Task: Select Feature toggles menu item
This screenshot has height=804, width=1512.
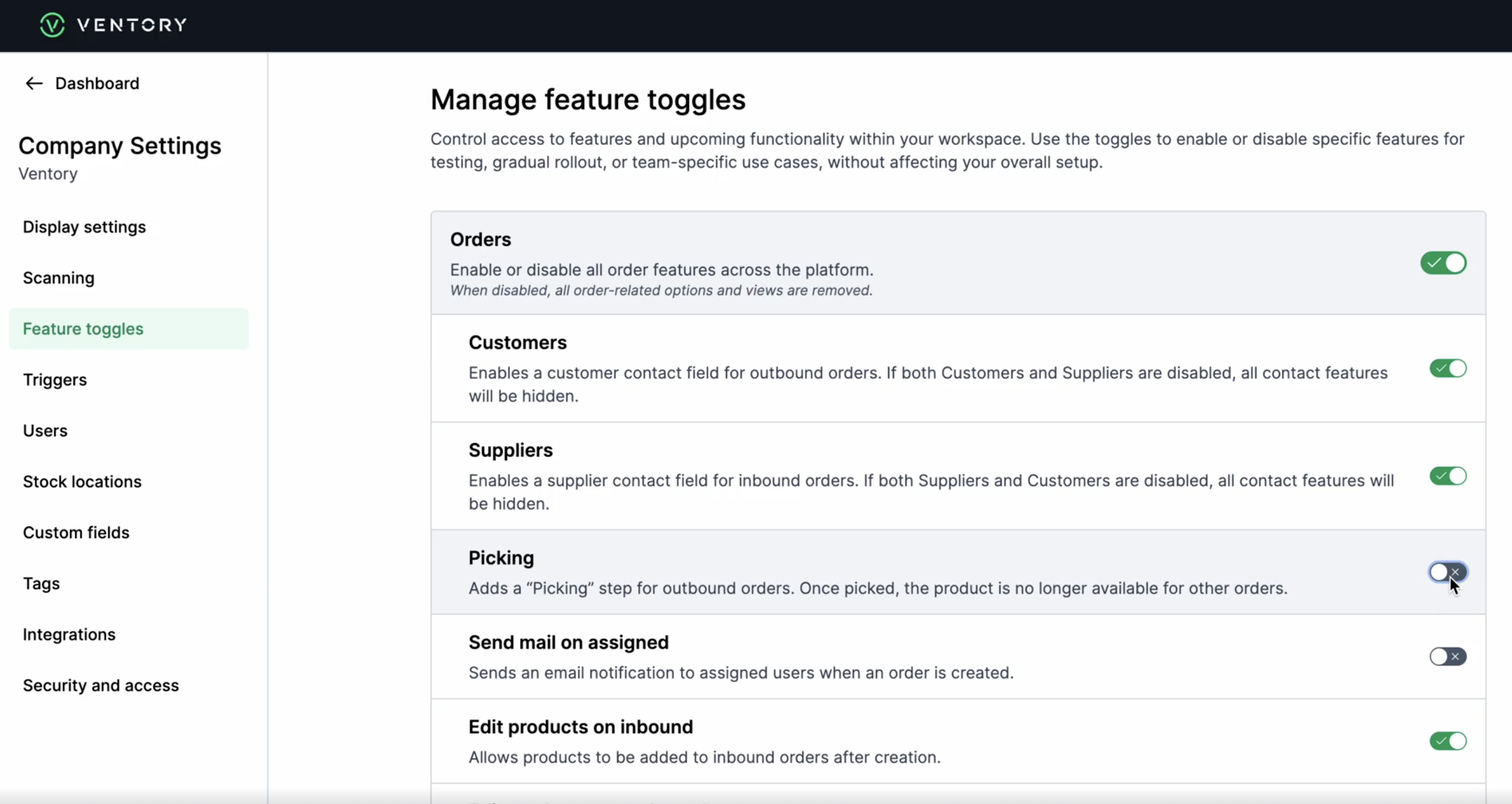Action: tap(129, 329)
